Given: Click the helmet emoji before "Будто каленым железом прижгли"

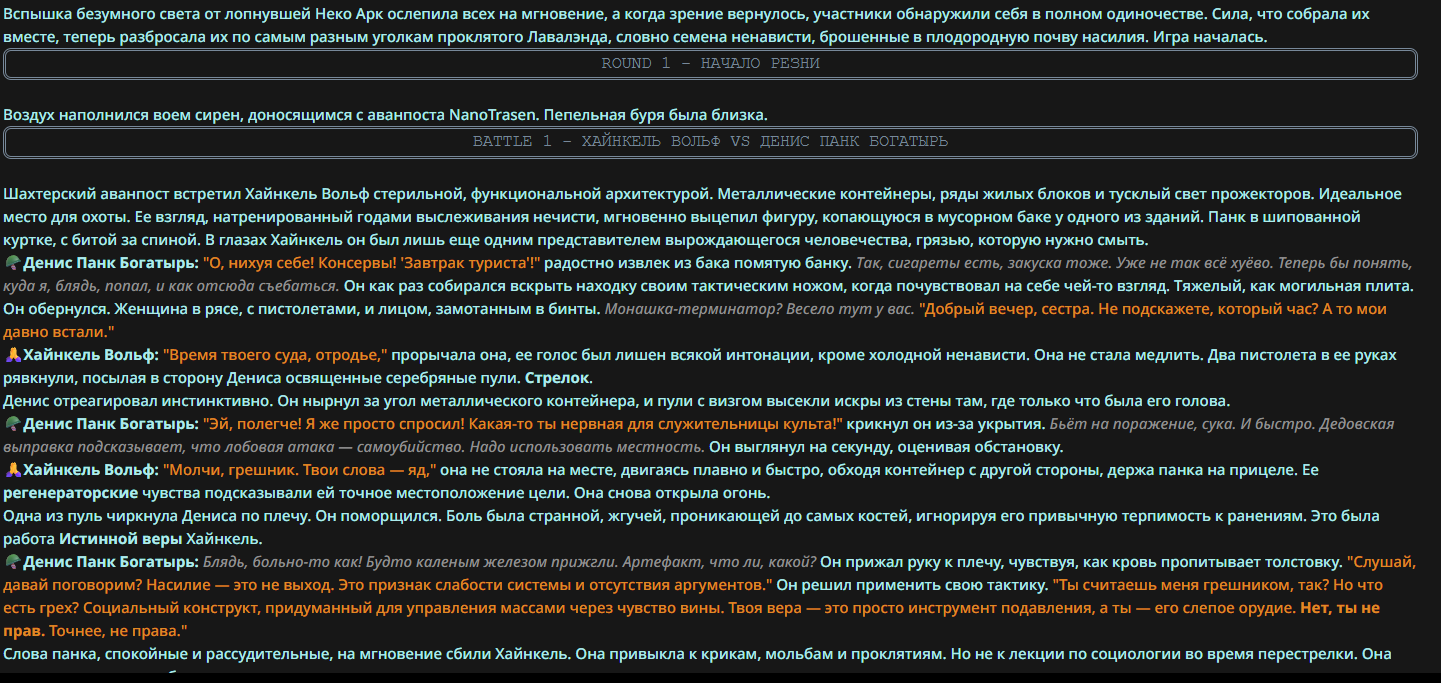Looking at the screenshot, I should (x=13, y=562).
